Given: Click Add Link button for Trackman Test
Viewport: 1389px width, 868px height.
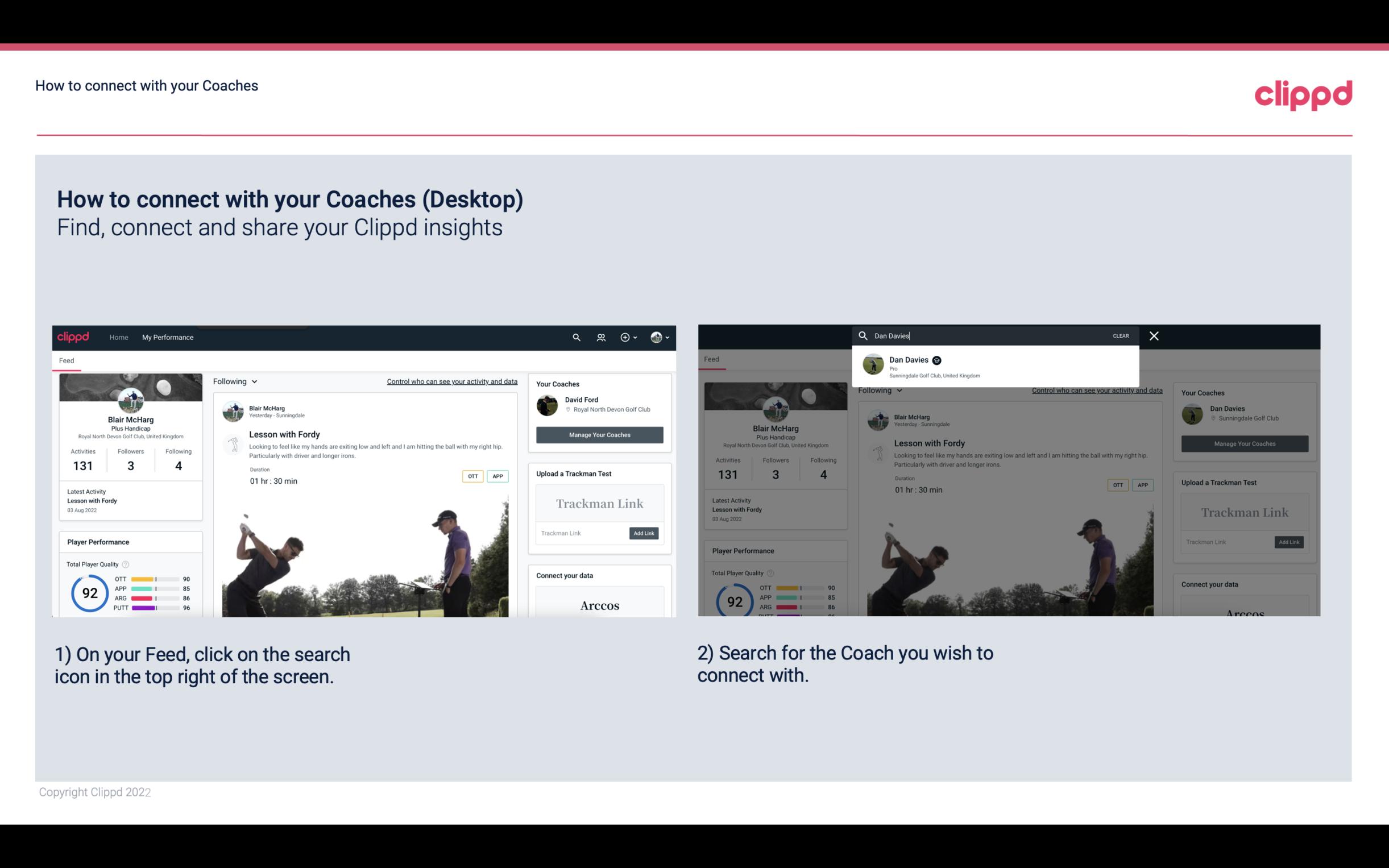Looking at the screenshot, I should (x=644, y=533).
